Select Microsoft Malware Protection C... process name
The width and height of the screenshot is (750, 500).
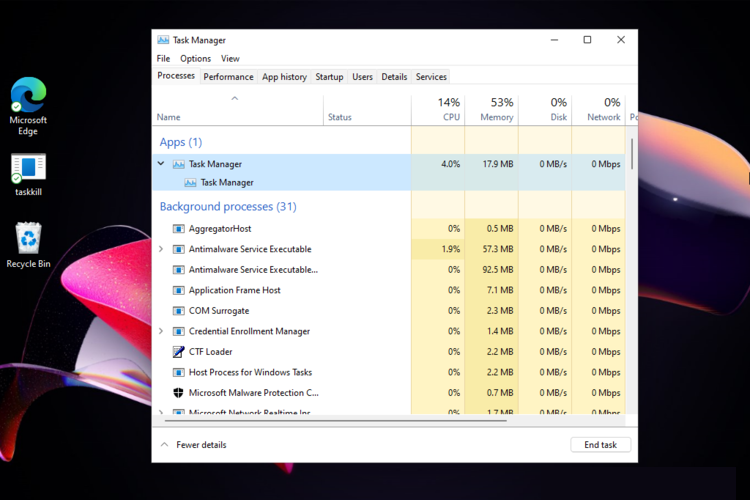coord(254,393)
